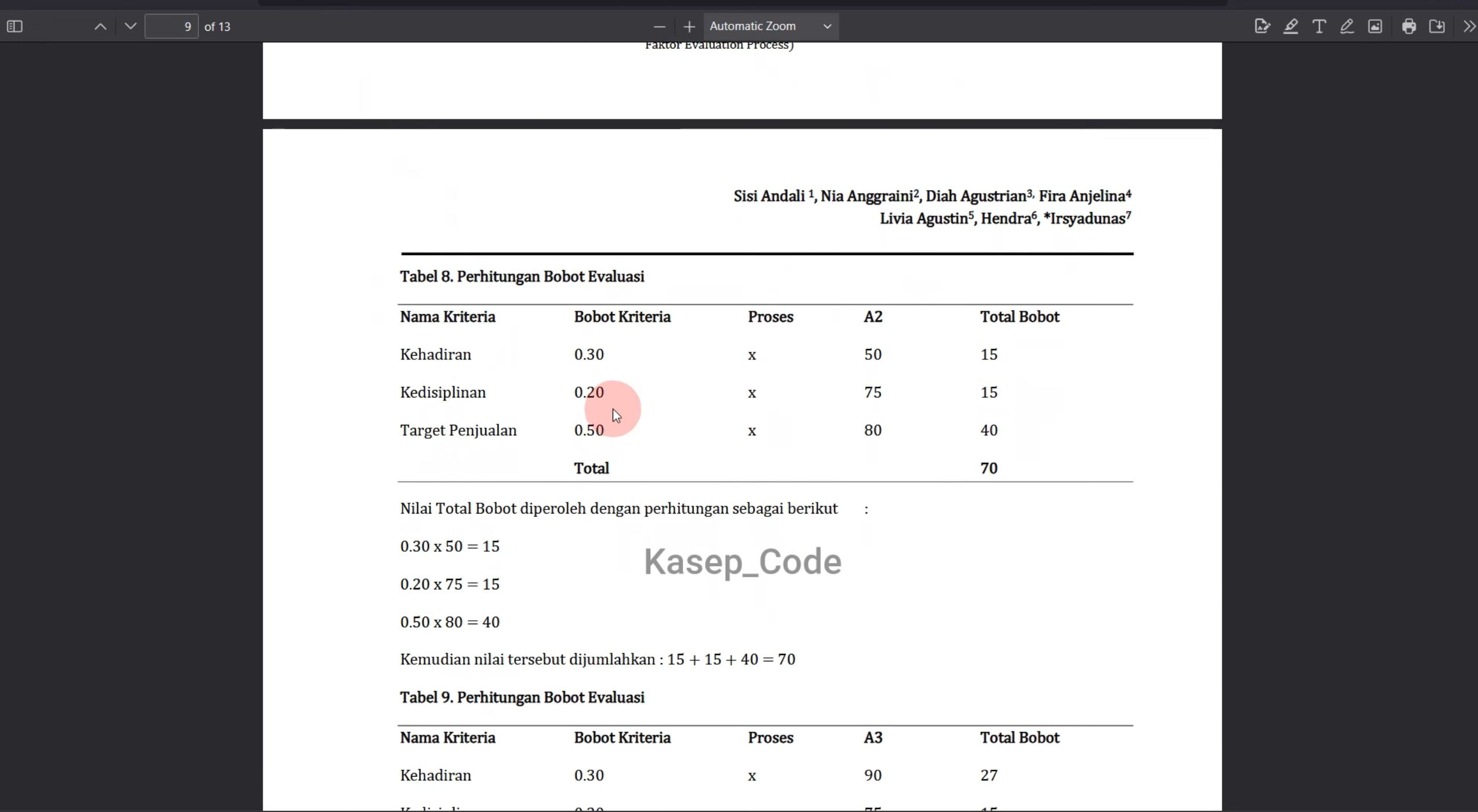Go to the previous page
The image size is (1478, 812).
(100, 27)
